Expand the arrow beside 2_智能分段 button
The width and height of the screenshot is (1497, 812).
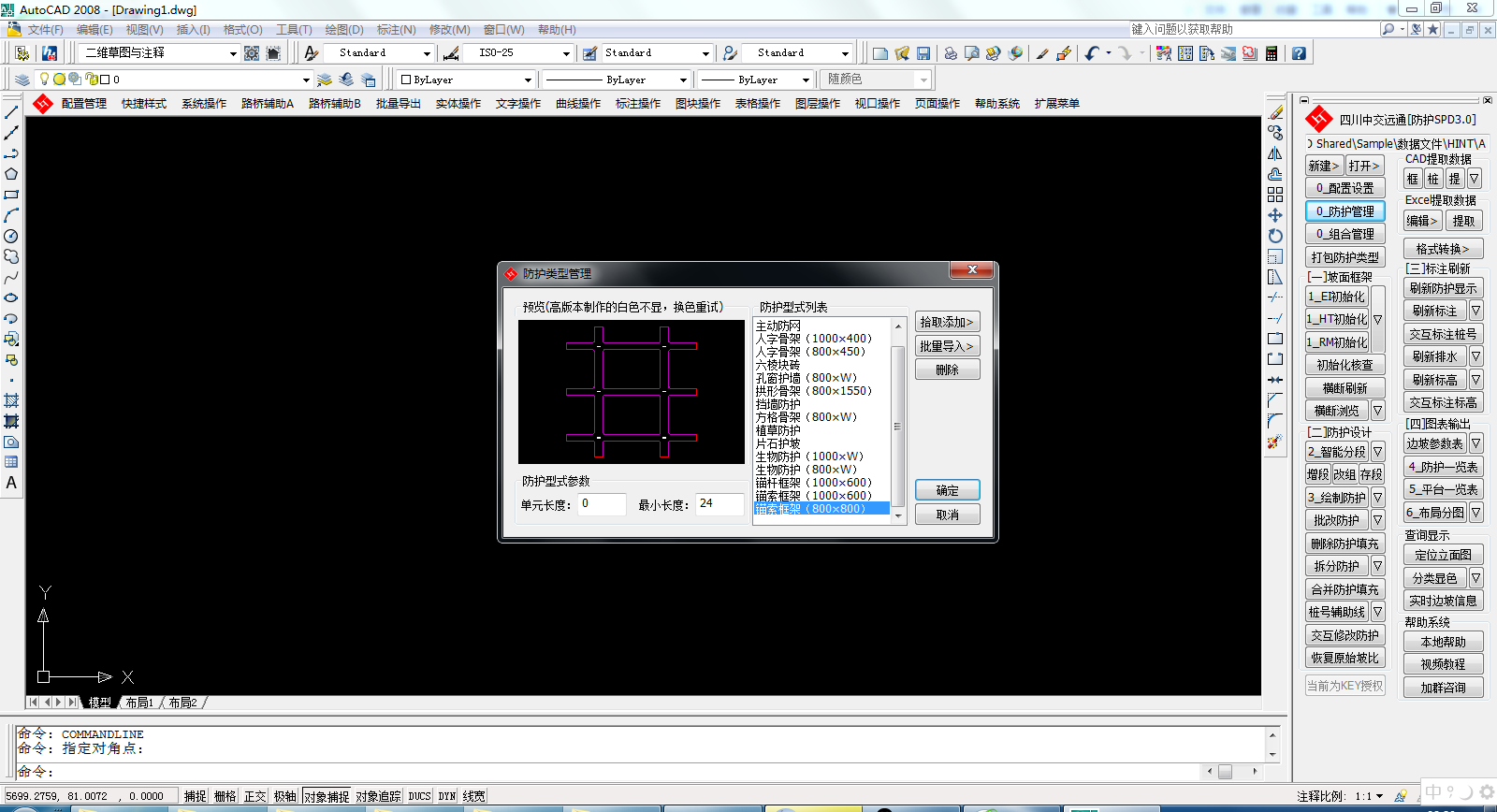[x=1378, y=452]
